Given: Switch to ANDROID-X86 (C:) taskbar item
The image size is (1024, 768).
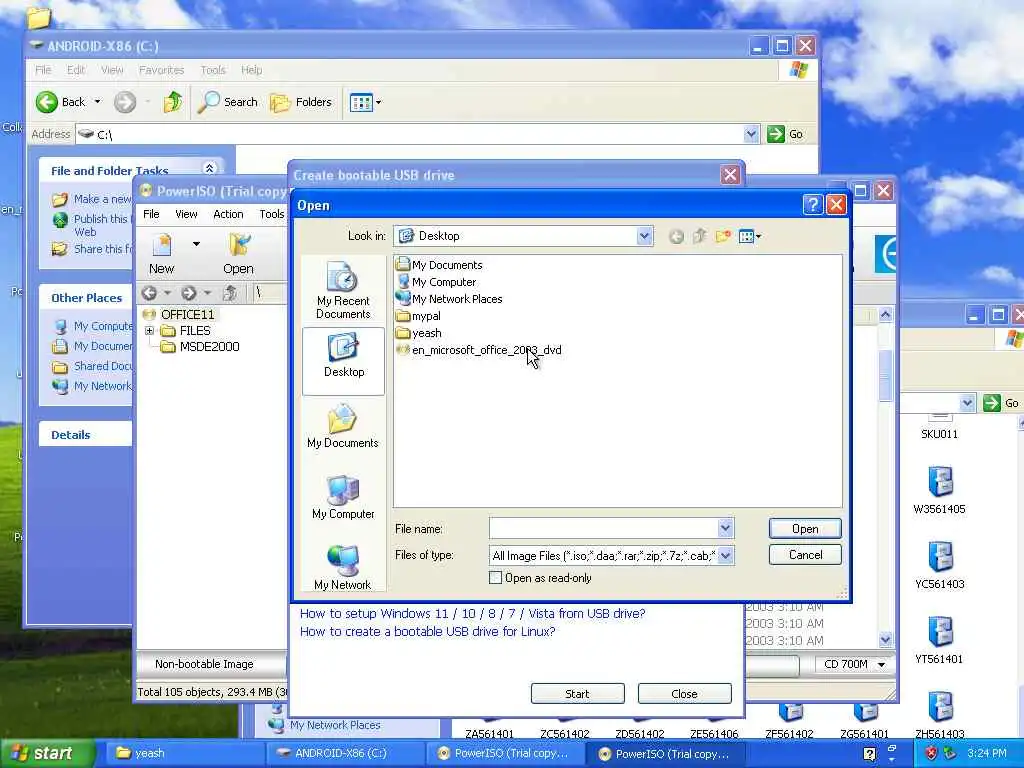Looking at the screenshot, I should click(x=346, y=754).
